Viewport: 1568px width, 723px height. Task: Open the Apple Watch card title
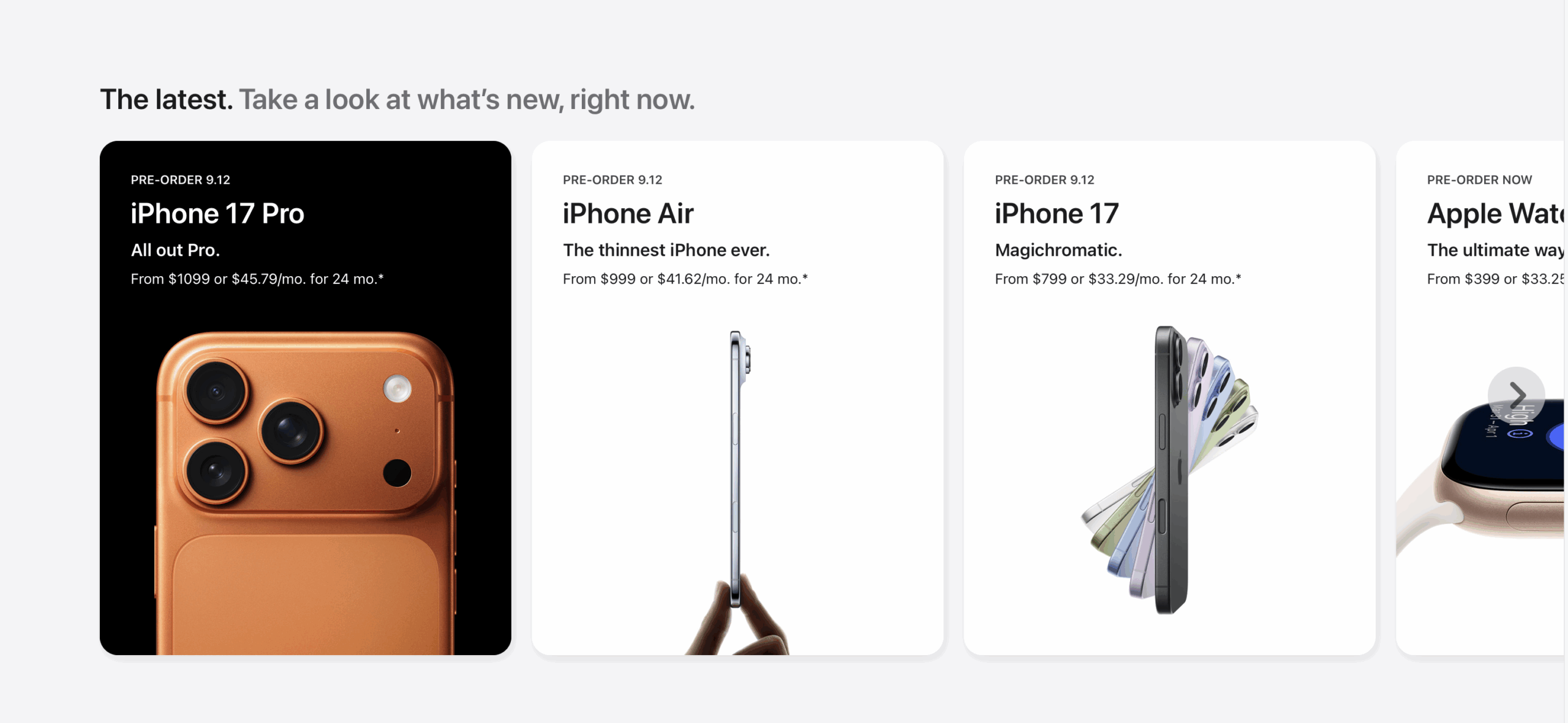1495,214
